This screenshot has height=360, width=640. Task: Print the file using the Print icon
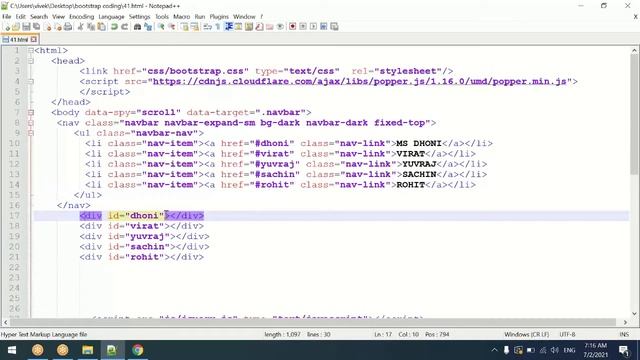[x=68, y=27]
